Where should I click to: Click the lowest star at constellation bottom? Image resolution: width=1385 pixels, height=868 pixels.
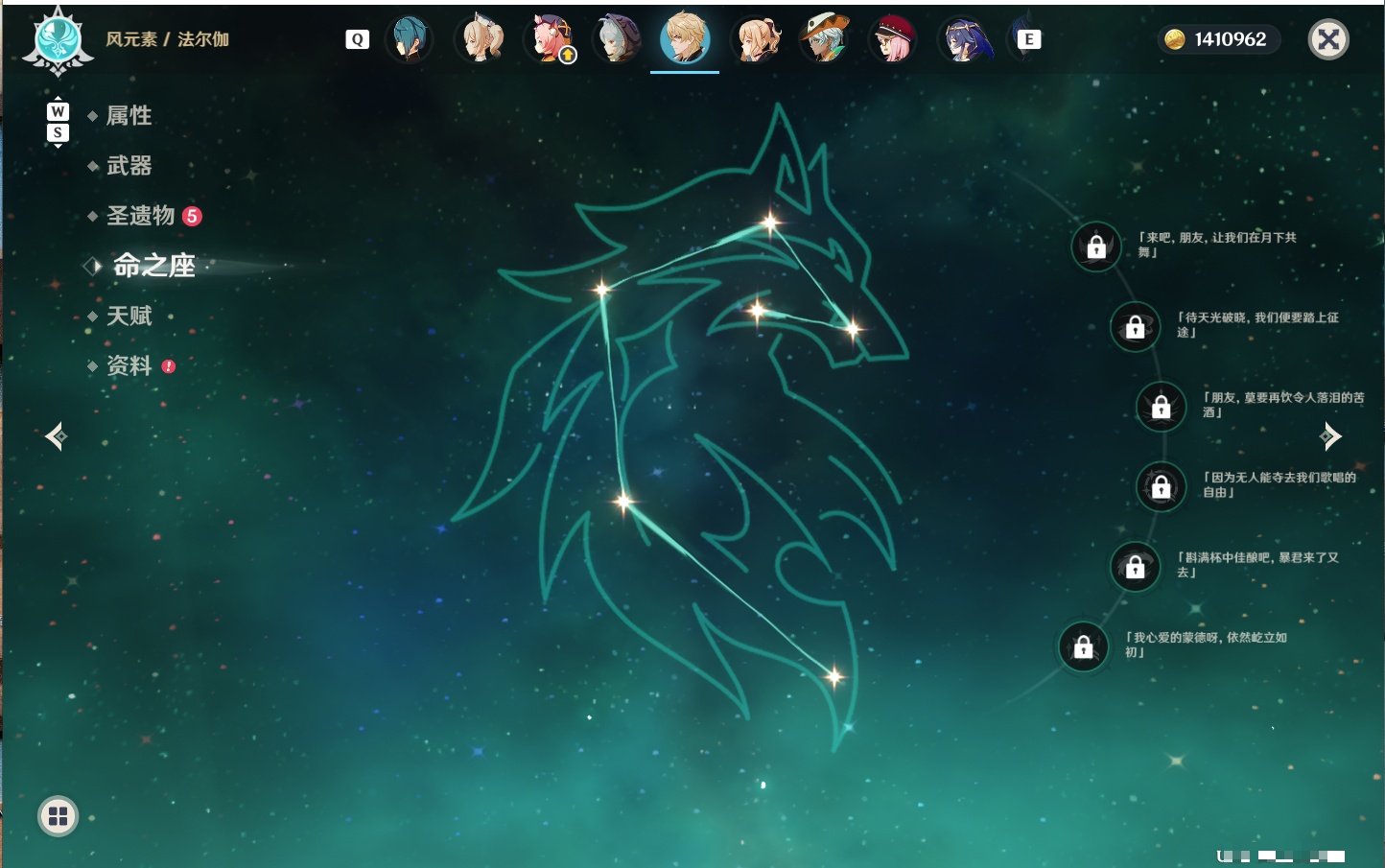833,677
